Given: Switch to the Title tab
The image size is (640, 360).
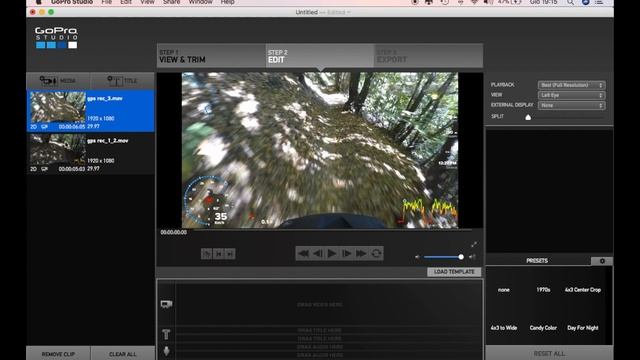Looking at the screenshot, I should coord(122,81).
